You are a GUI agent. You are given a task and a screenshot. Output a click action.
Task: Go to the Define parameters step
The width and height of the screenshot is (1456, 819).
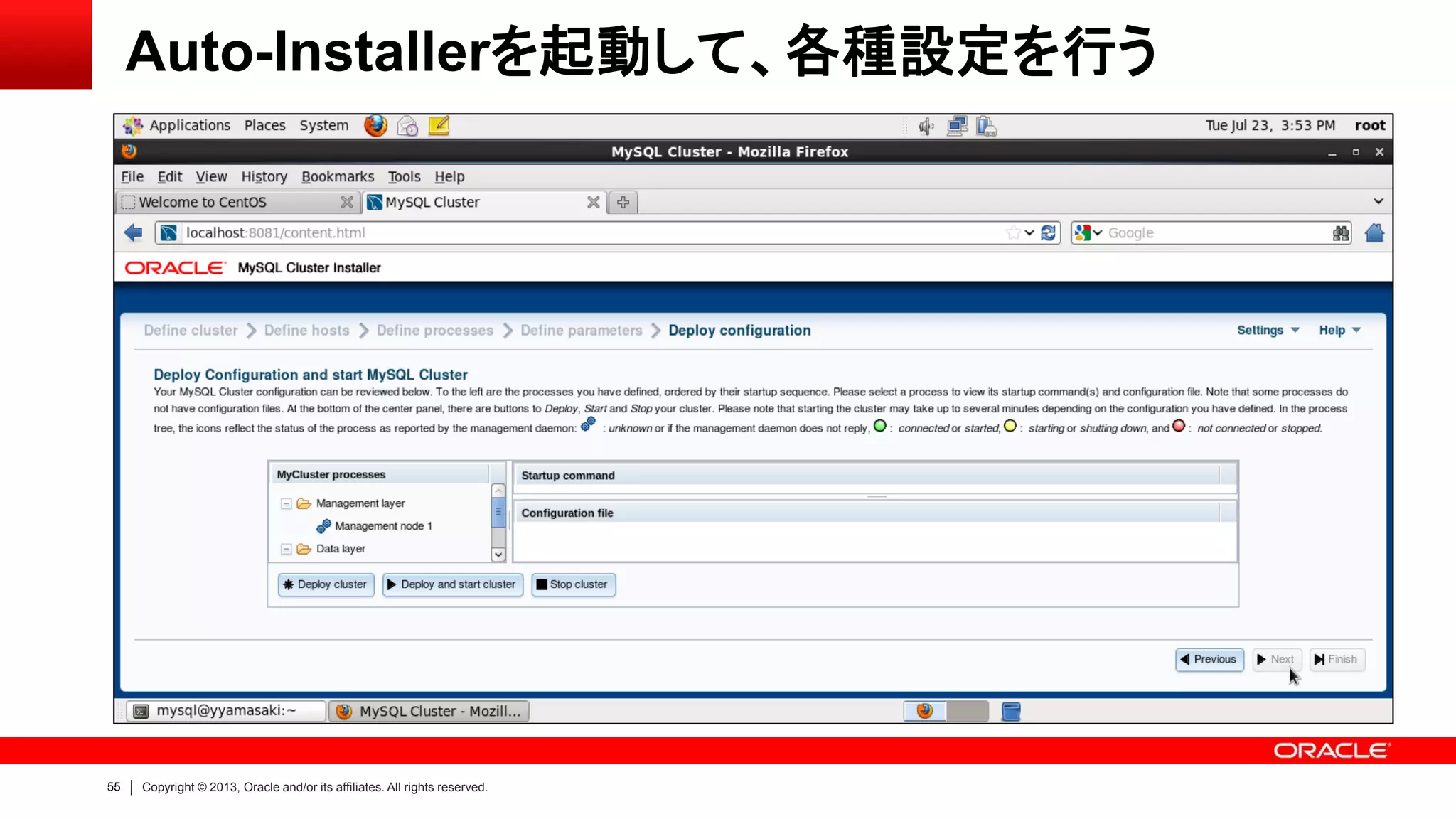582,331
